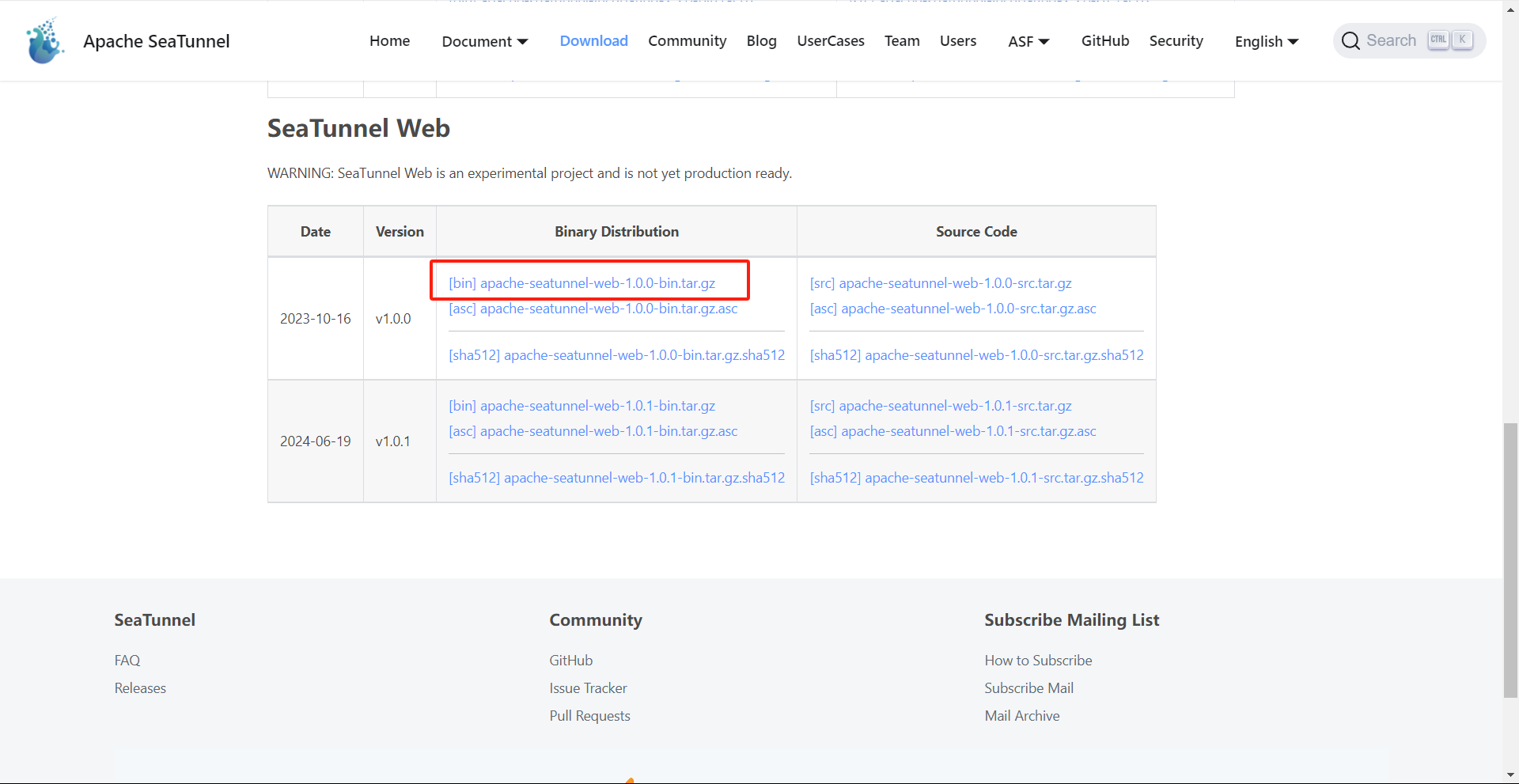Click the K key hint in the search box
The height and width of the screenshot is (784, 1519).
1462,40
